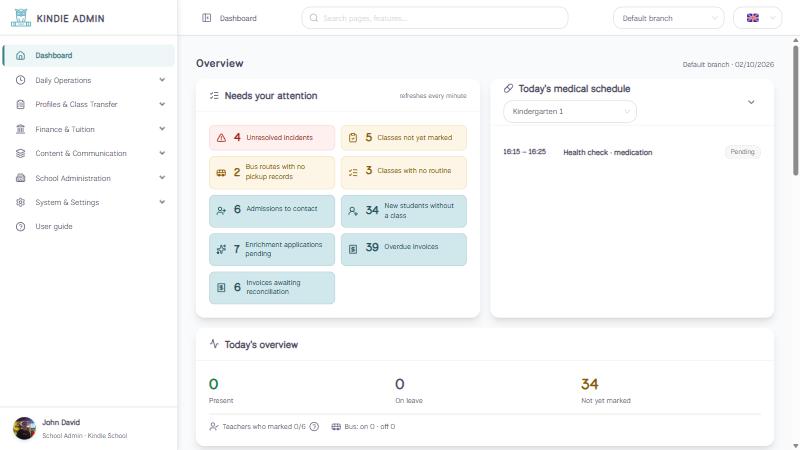800x450 pixels.
Task: Open the Kindergarten 1 class dropdown
Action: coord(570,111)
